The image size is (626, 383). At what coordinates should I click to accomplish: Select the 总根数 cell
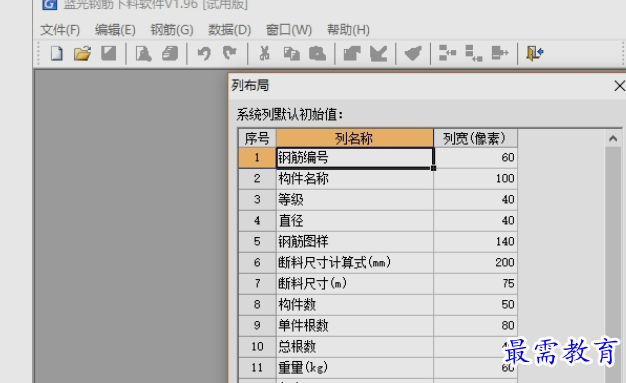pos(355,347)
